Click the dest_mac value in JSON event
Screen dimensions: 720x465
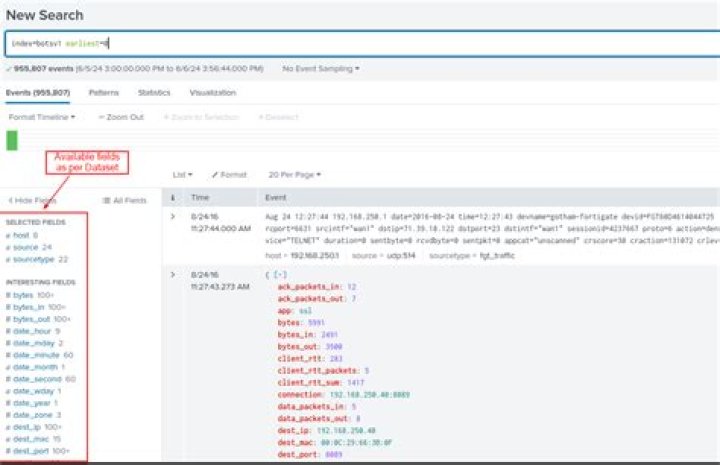[x=356, y=443]
